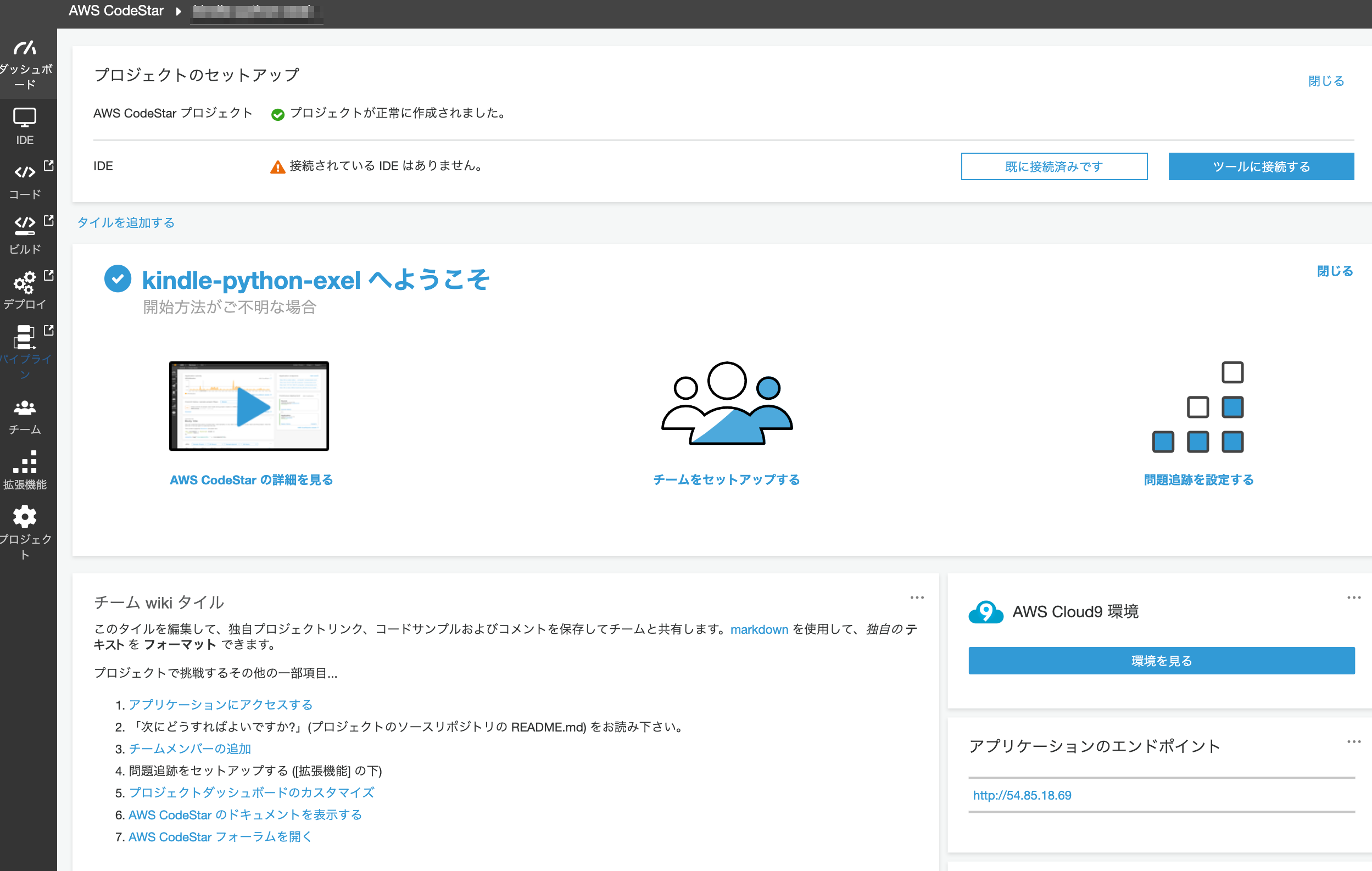Click the タイルを追加する link
The width and height of the screenshot is (1372, 871).
tap(126, 223)
